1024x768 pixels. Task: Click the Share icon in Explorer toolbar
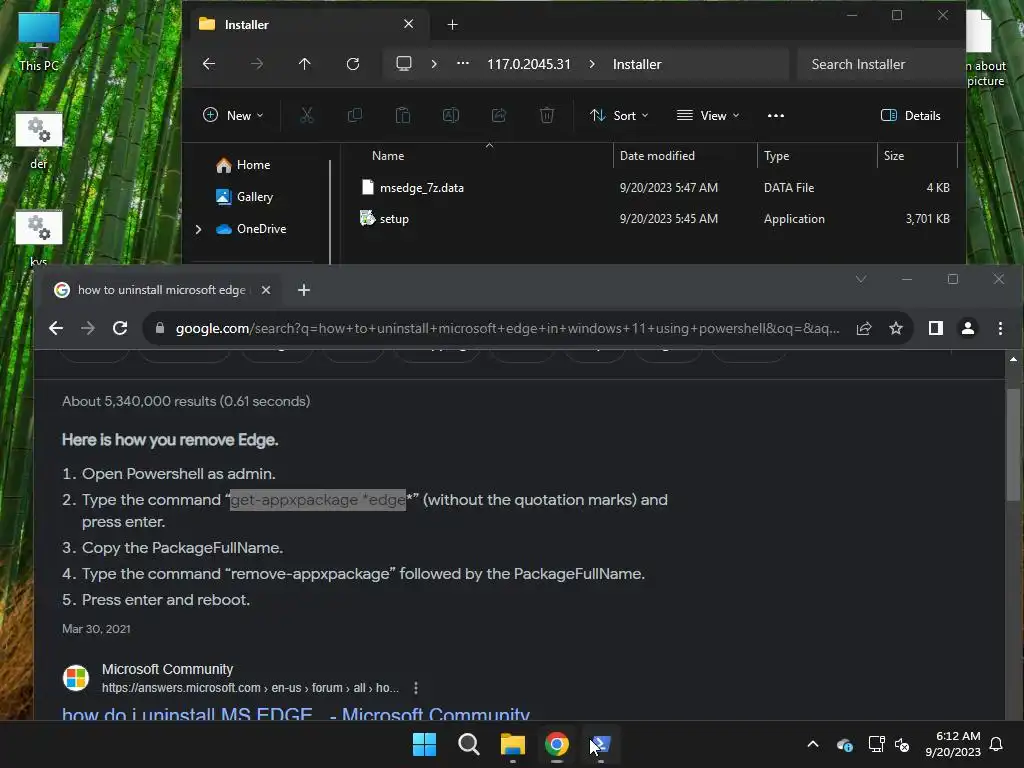(499, 116)
